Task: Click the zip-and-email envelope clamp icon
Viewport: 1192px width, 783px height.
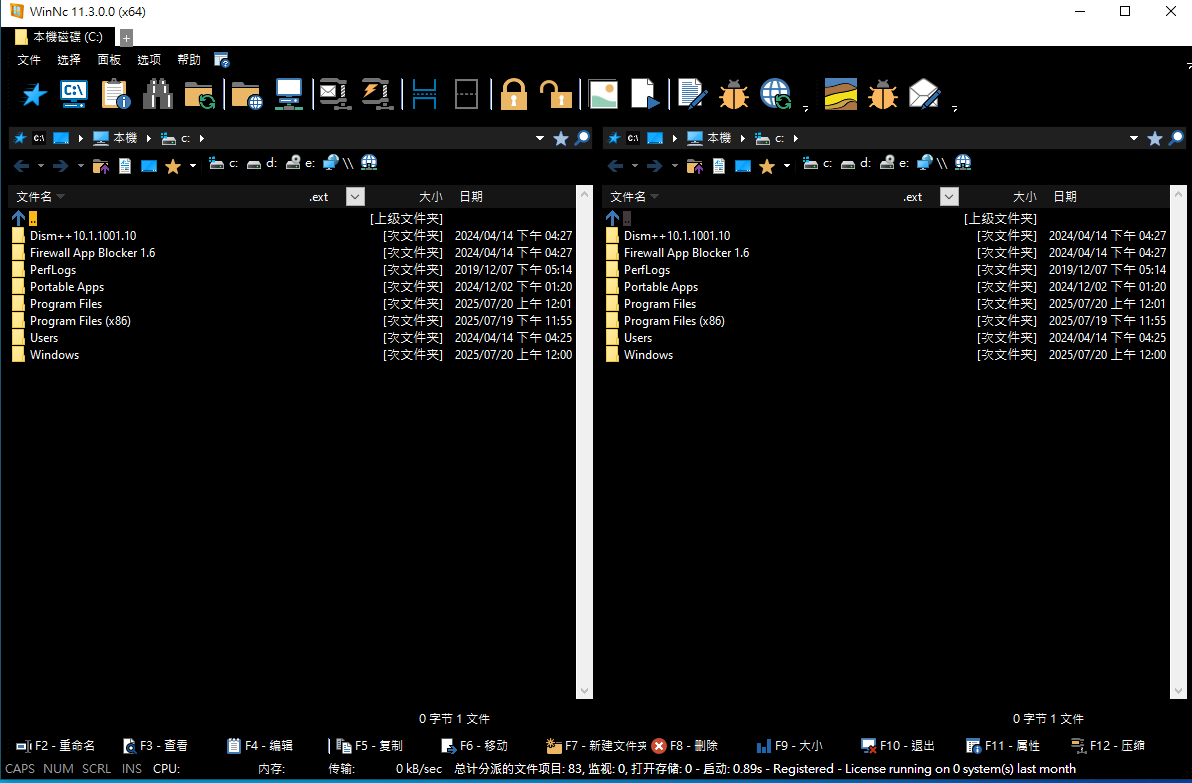Action: (335, 94)
